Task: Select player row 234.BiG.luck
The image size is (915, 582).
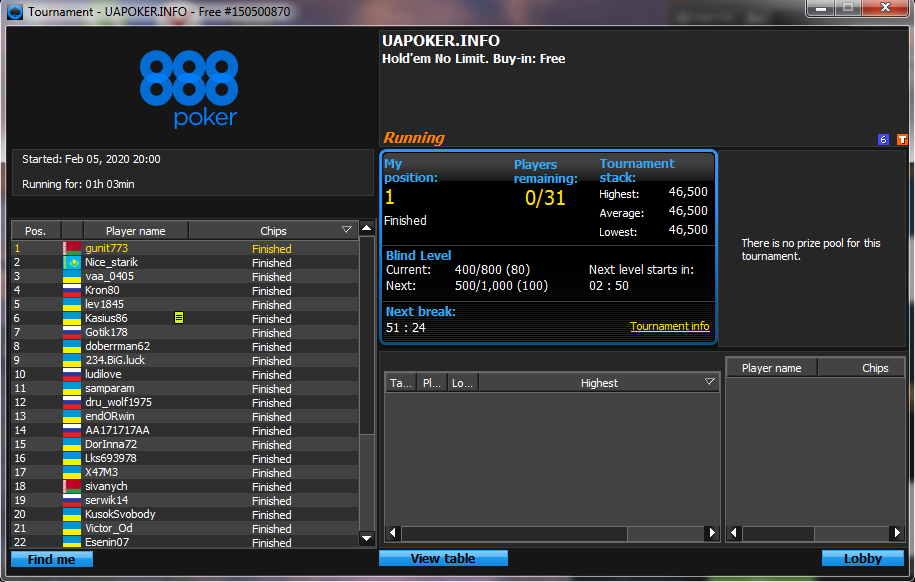Action: (x=185, y=360)
